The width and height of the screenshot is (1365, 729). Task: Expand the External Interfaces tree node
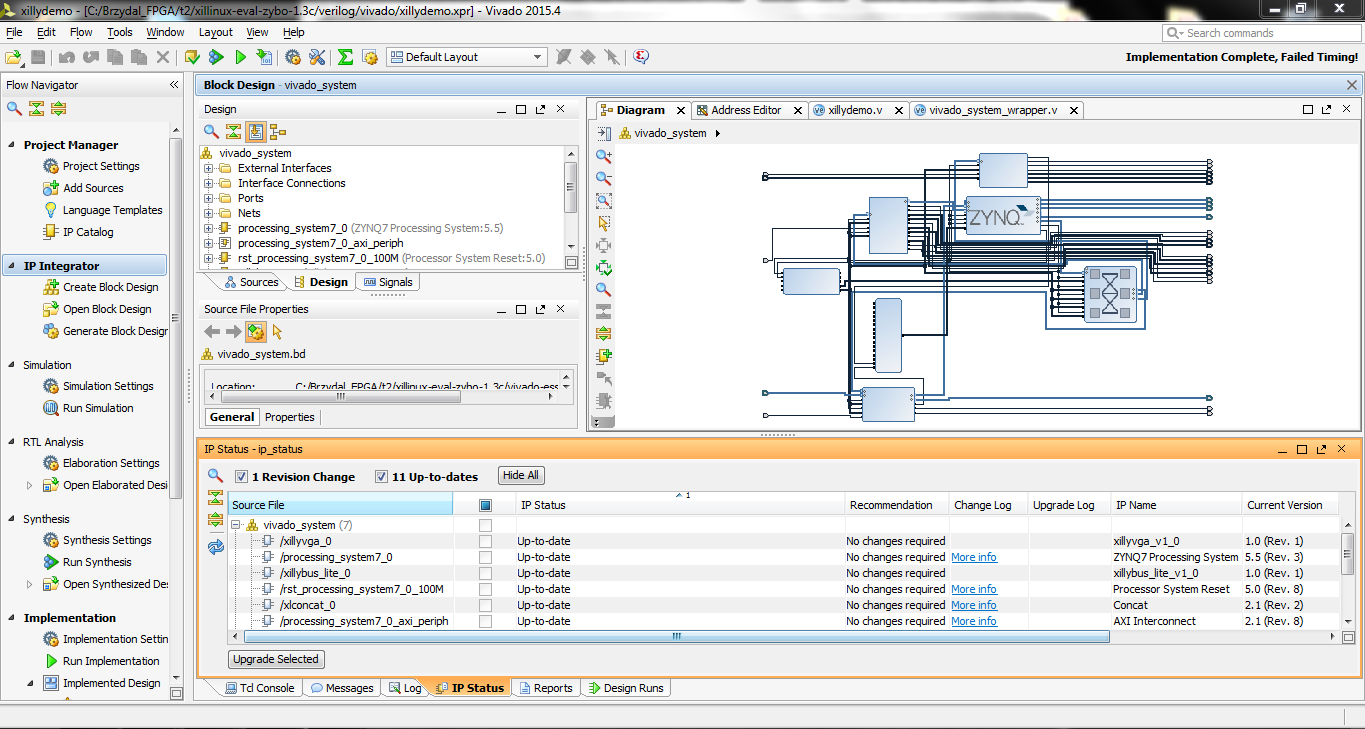pyautogui.click(x=209, y=168)
